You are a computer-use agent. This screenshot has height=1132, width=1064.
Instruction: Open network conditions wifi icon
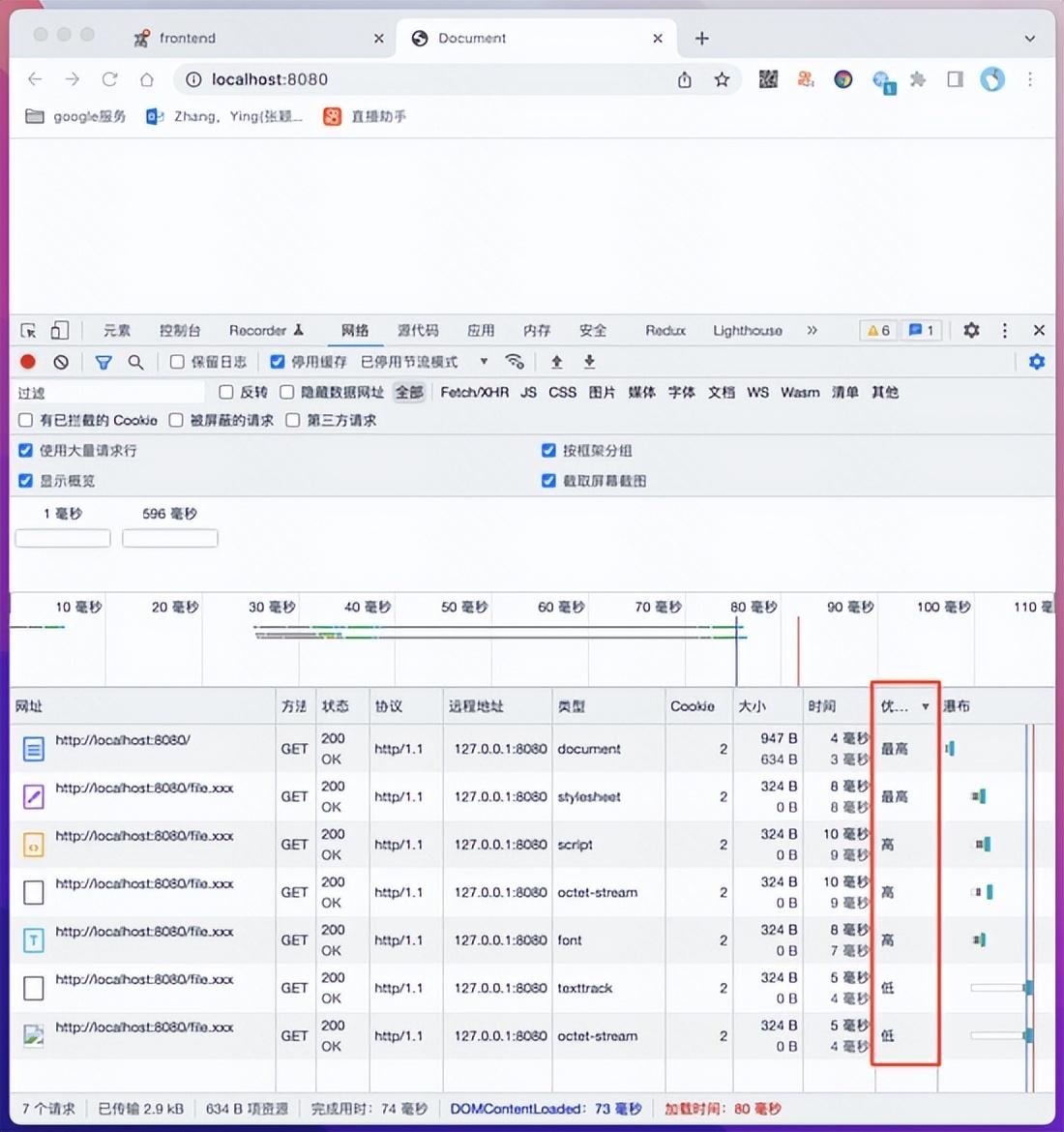pos(514,361)
